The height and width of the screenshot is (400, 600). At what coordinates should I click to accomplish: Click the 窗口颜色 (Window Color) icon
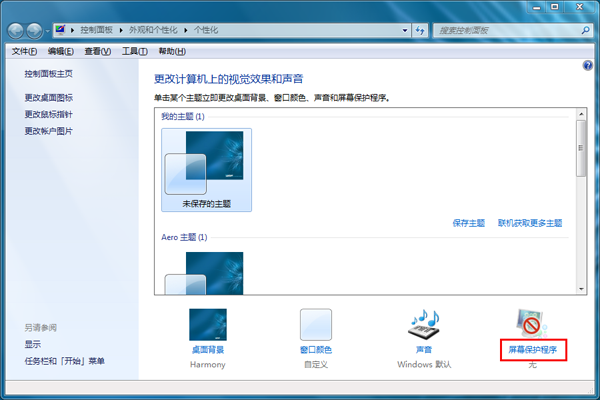tap(316, 325)
